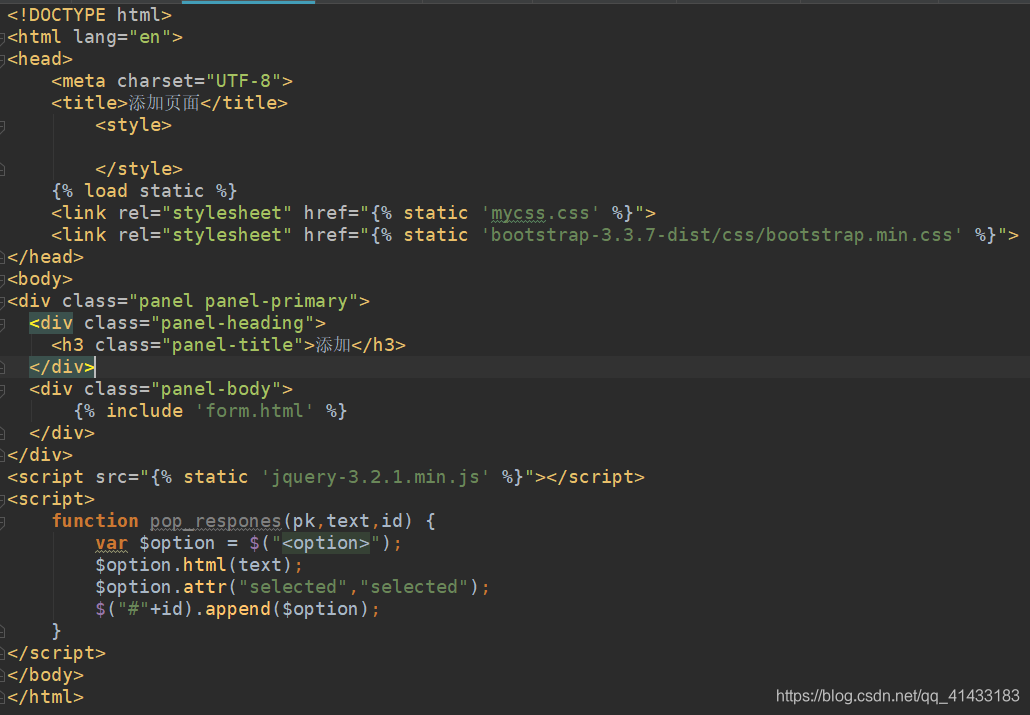Click the closing </body> tag
Viewport: 1030px width, 715px height.
pyautogui.click(x=45, y=675)
